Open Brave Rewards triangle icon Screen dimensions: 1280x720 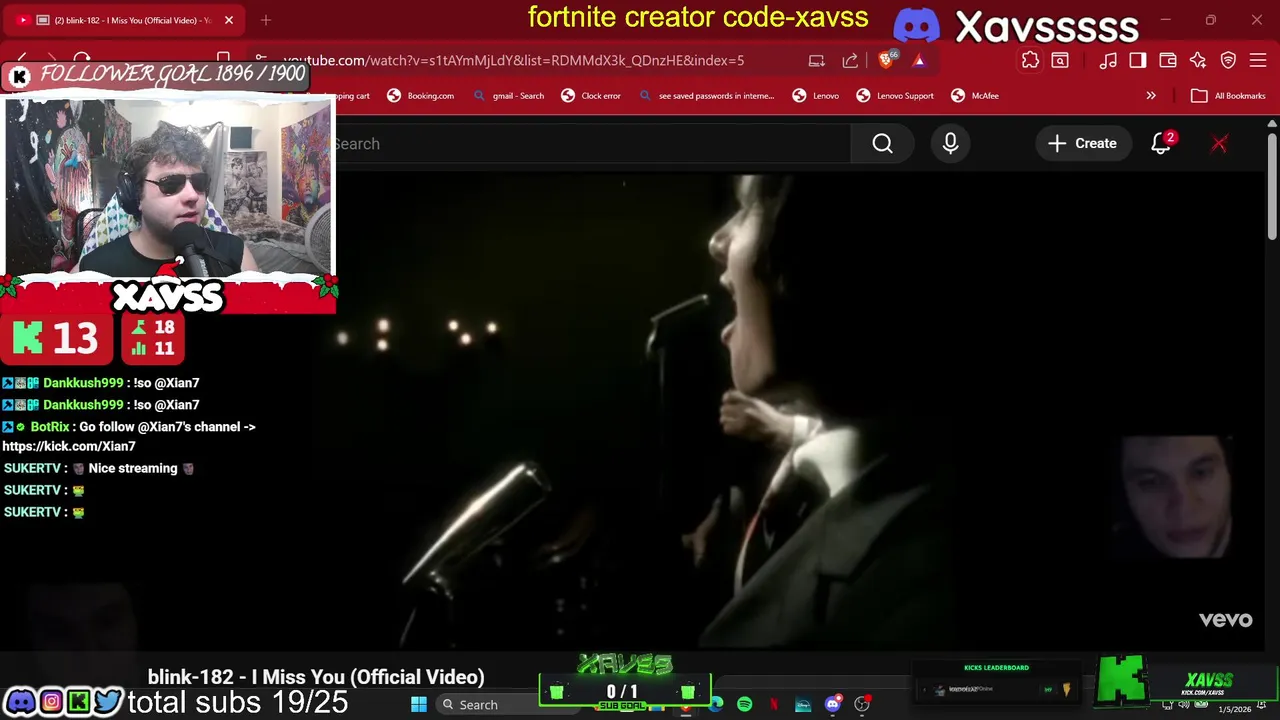(x=918, y=60)
